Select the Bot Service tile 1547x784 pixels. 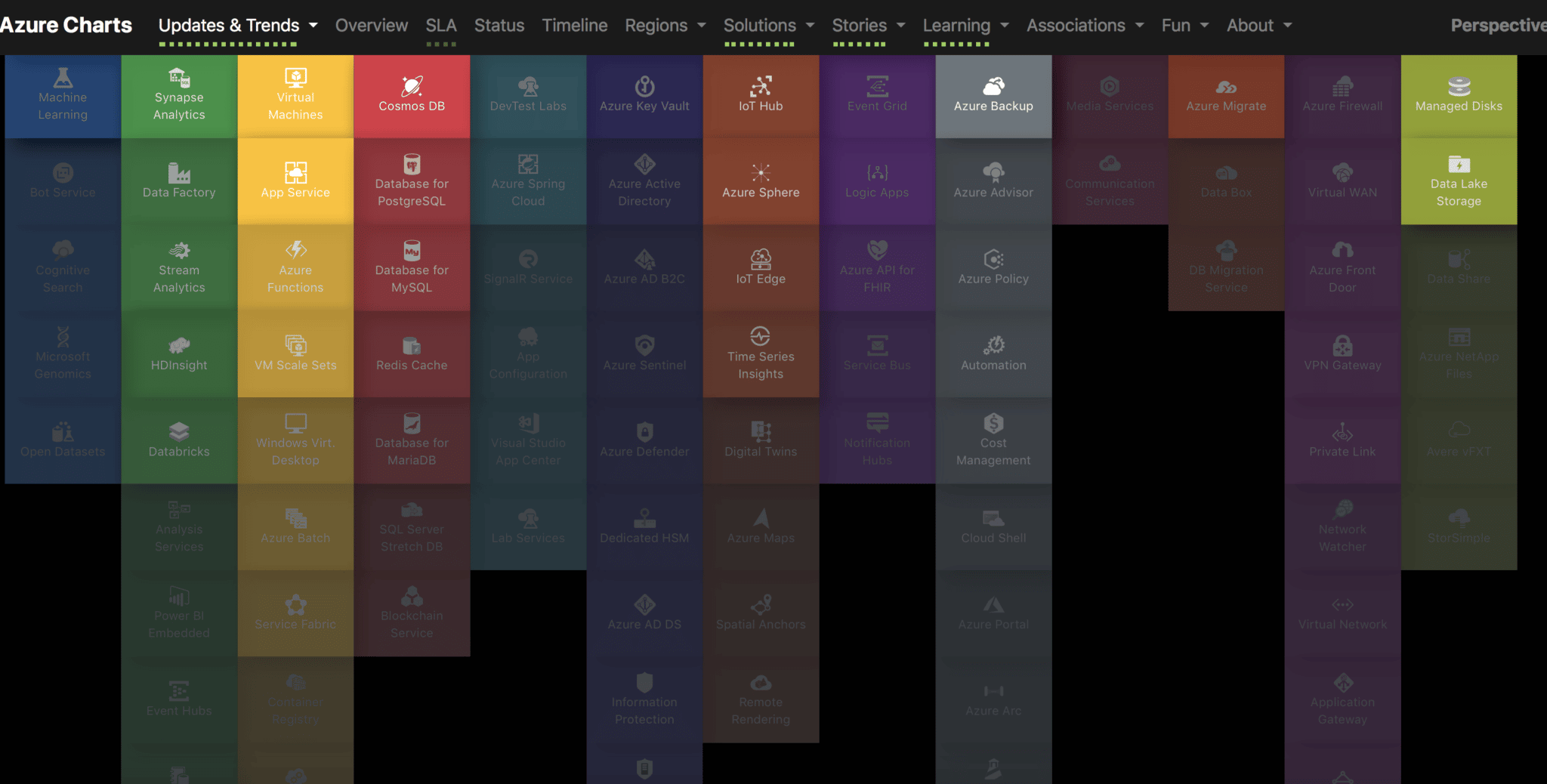coord(63,181)
